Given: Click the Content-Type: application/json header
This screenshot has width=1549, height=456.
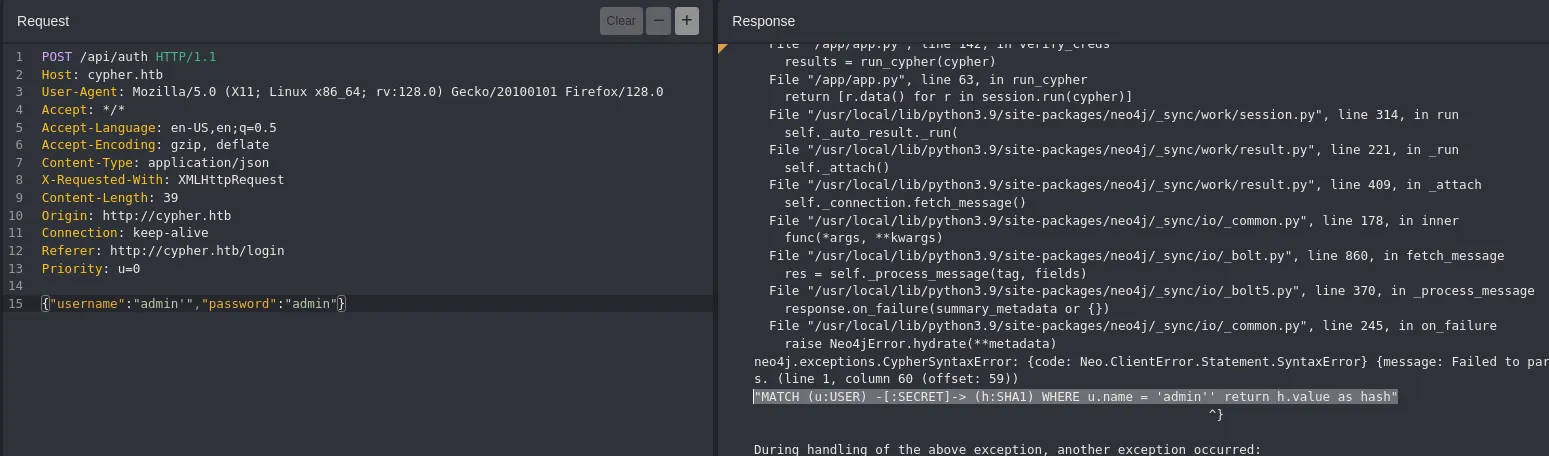Looking at the screenshot, I should [x=155, y=162].
